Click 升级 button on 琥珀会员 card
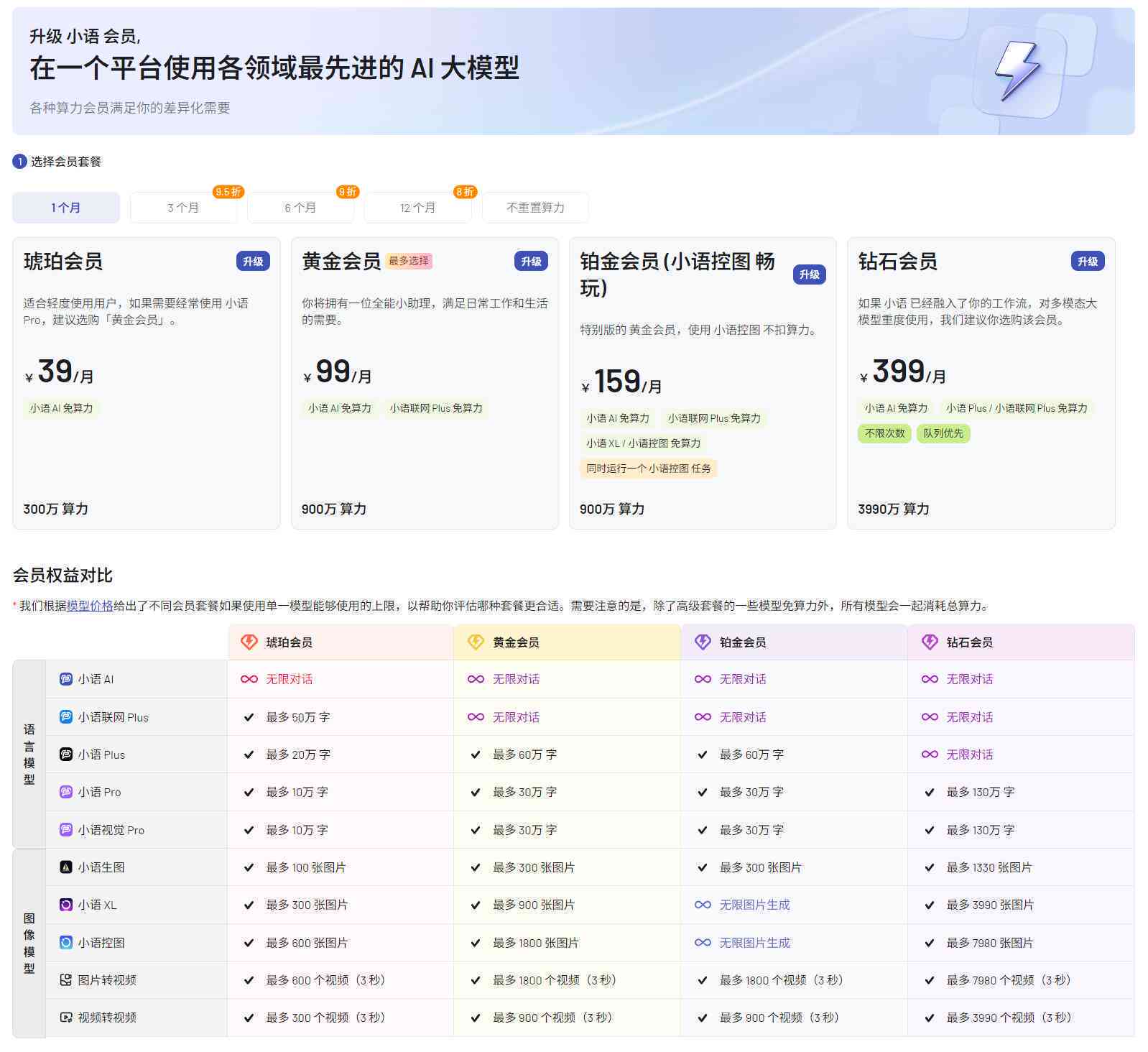The height and width of the screenshot is (1052, 1148). click(x=253, y=261)
